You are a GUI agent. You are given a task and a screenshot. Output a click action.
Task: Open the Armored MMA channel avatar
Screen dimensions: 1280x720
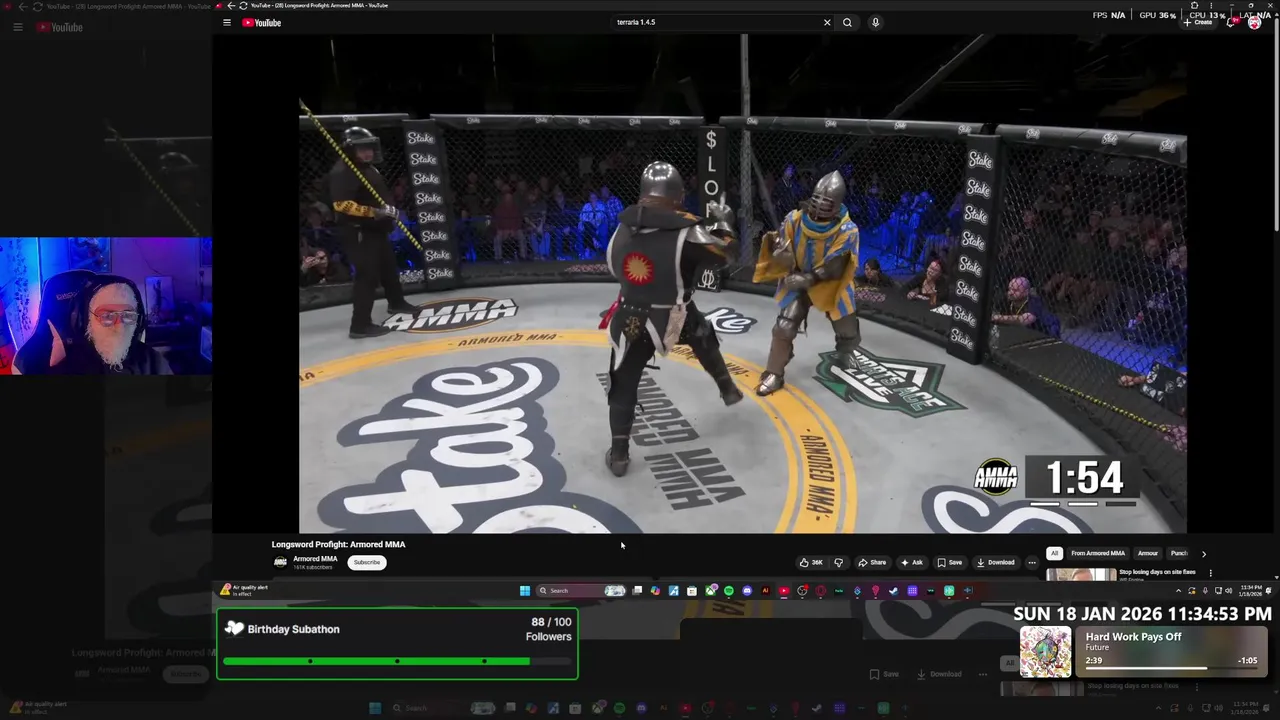coord(280,562)
